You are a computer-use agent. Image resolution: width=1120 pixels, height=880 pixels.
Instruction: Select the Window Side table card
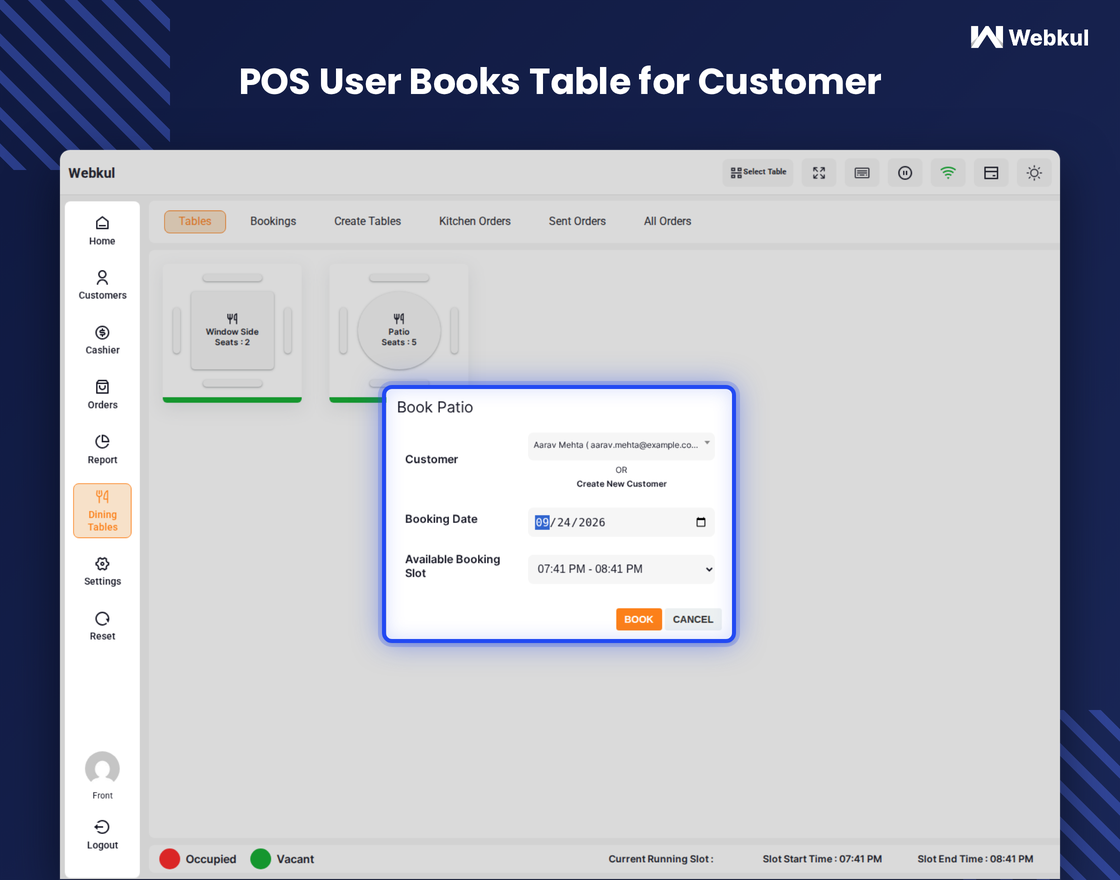(232, 333)
